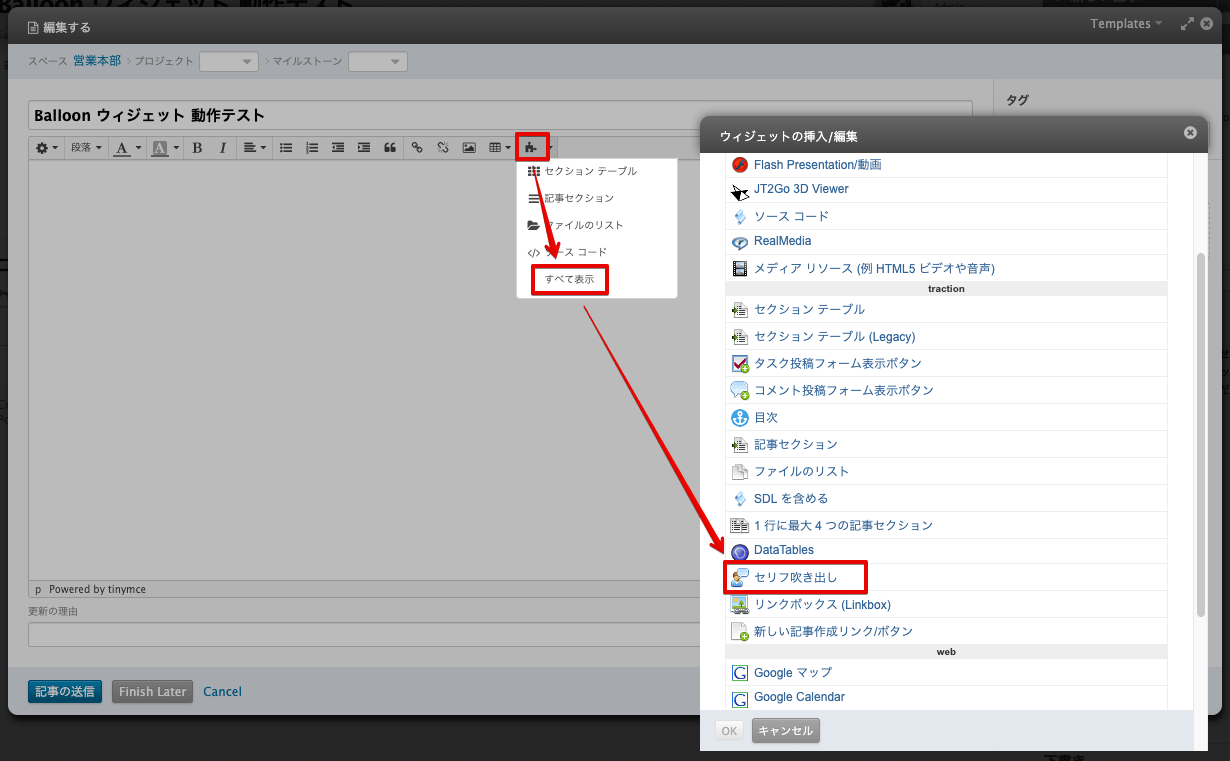Click the insert link icon
Screen dimensions: 1230x761
tap(417, 148)
